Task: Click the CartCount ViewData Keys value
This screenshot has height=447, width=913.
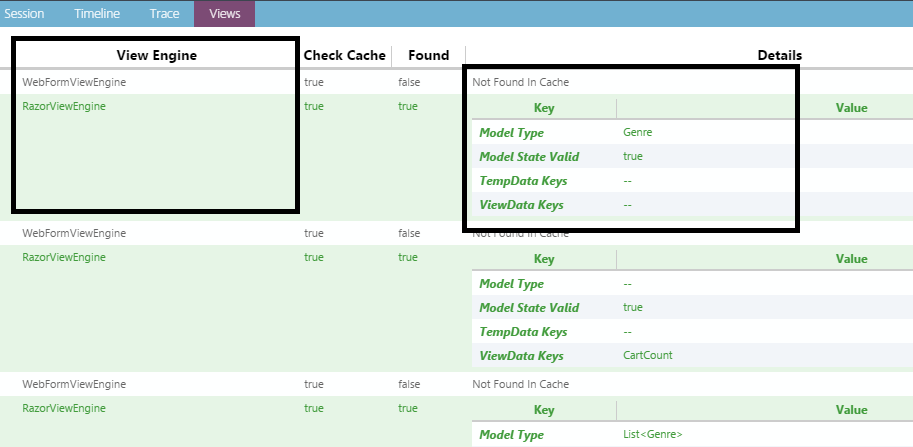Action: tap(647, 355)
